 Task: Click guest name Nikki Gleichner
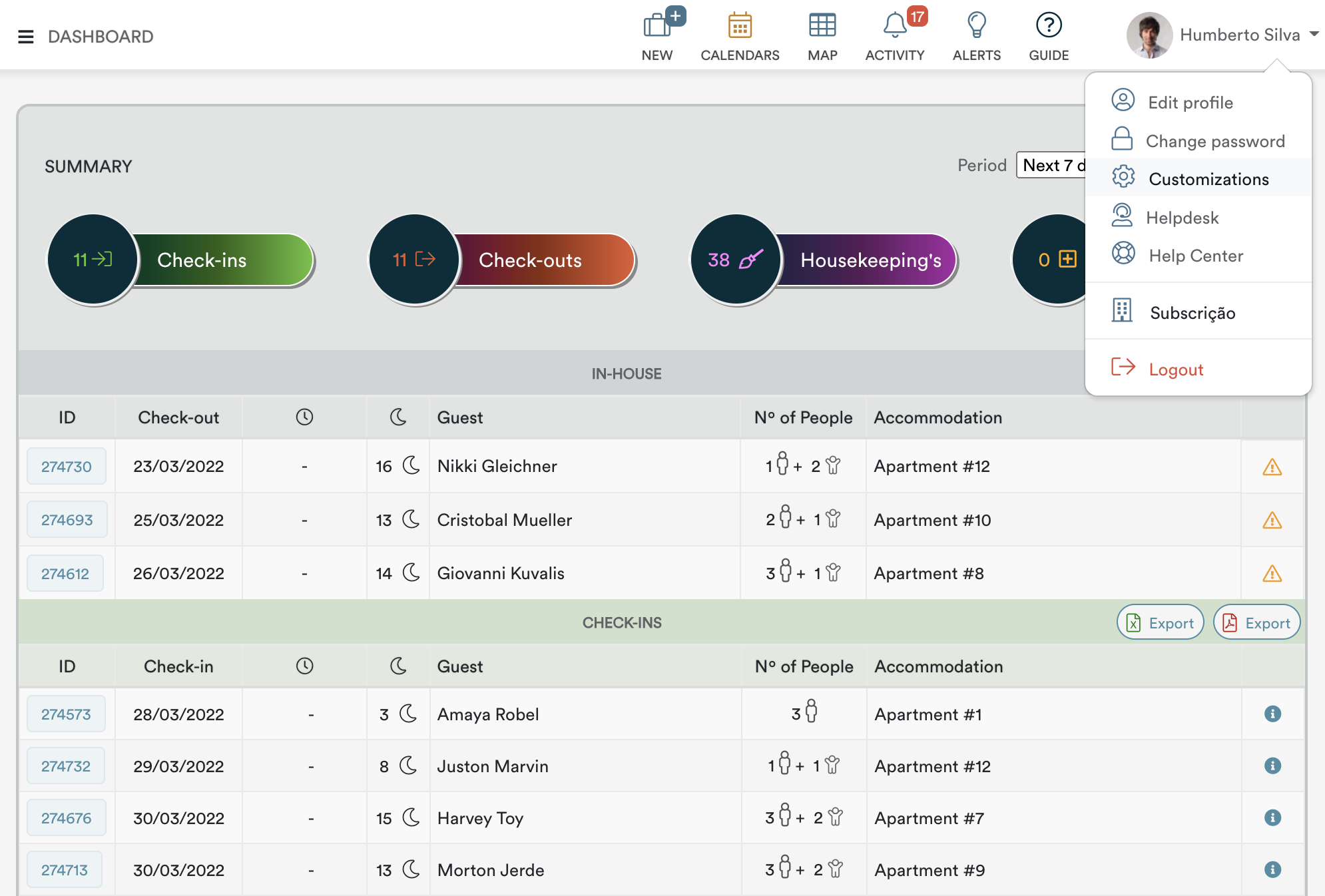(x=497, y=466)
